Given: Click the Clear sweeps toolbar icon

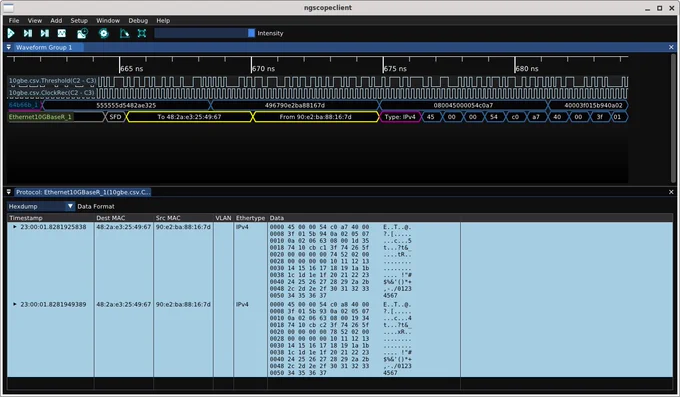Looking at the screenshot, I should pos(124,33).
